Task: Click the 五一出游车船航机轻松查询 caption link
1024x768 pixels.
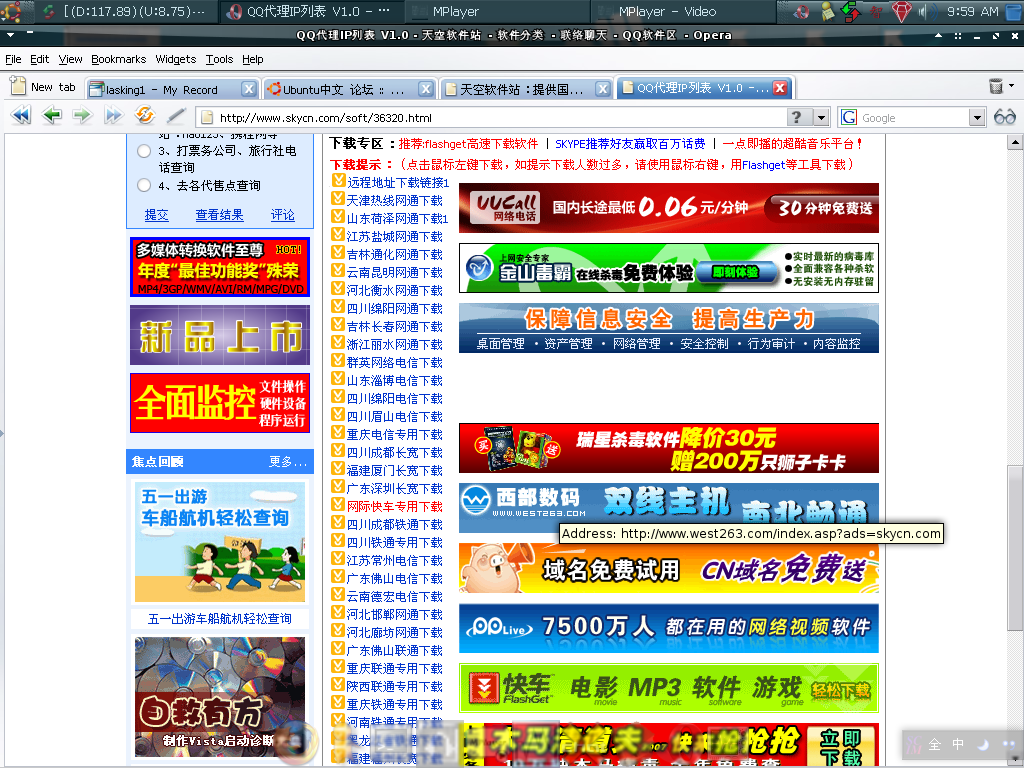Action: tap(219, 618)
